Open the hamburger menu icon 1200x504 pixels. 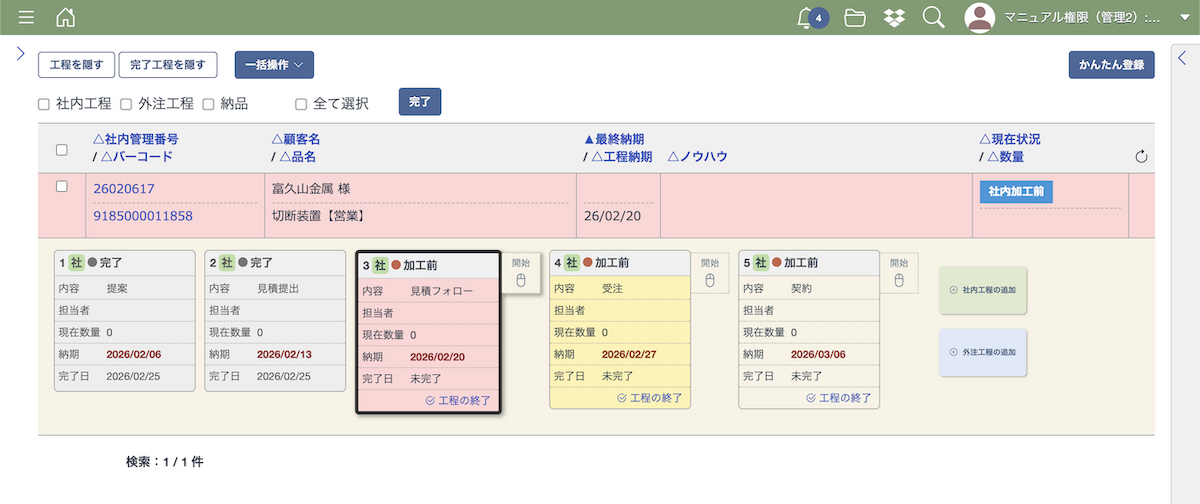[x=26, y=17]
